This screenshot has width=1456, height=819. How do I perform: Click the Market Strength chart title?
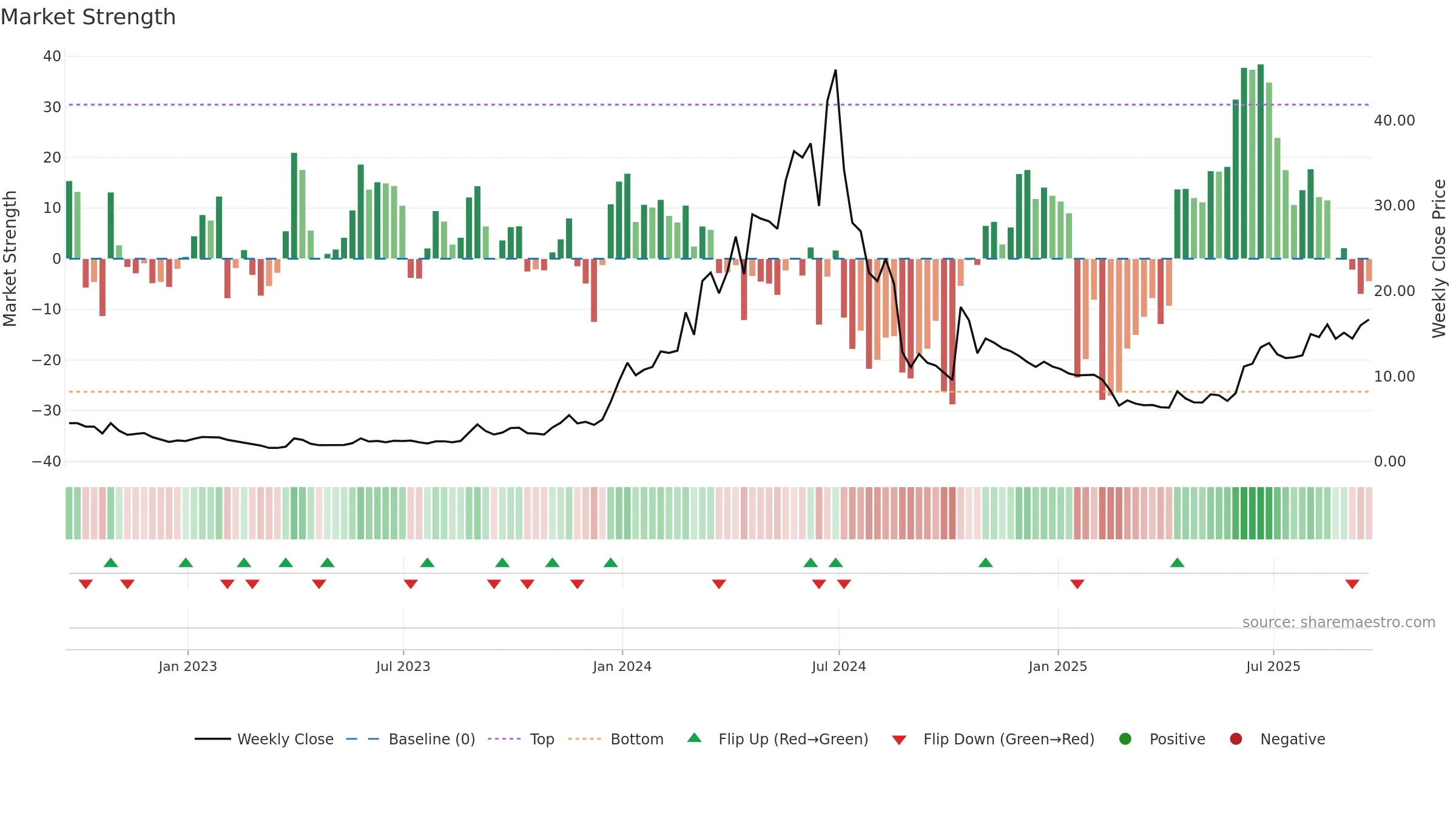(x=88, y=17)
